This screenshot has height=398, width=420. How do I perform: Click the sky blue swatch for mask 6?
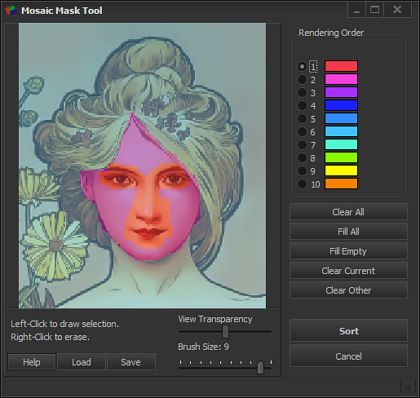click(x=341, y=131)
